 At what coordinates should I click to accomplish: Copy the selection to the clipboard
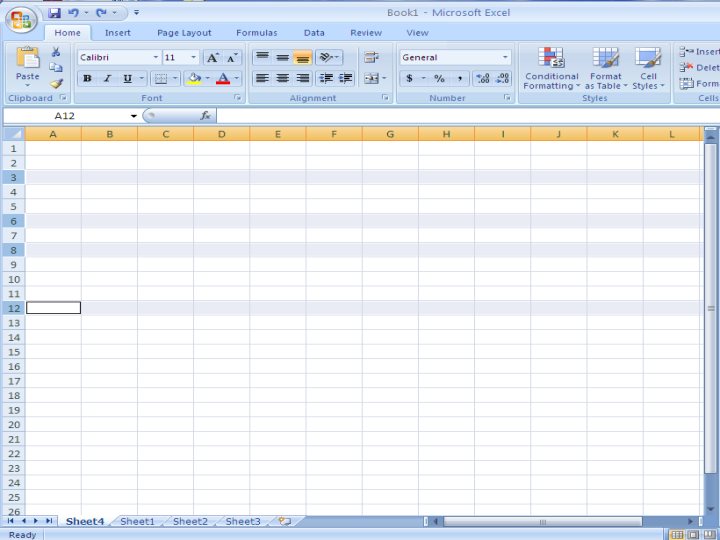coord(56,68)
